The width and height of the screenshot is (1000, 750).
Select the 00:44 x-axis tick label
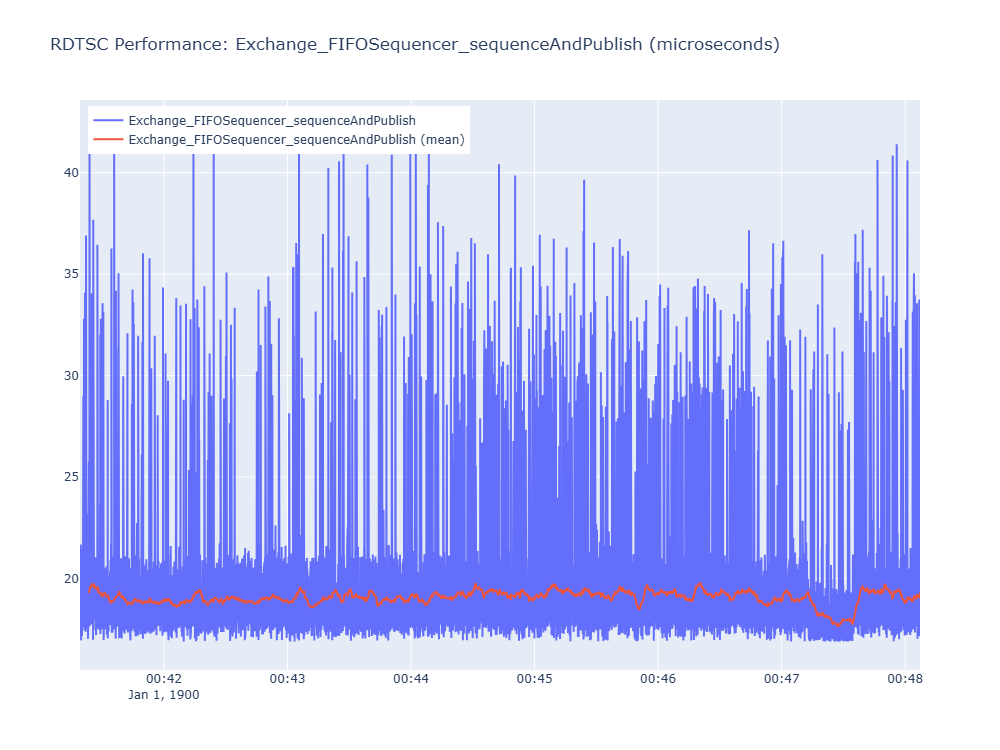pos(411,679)
